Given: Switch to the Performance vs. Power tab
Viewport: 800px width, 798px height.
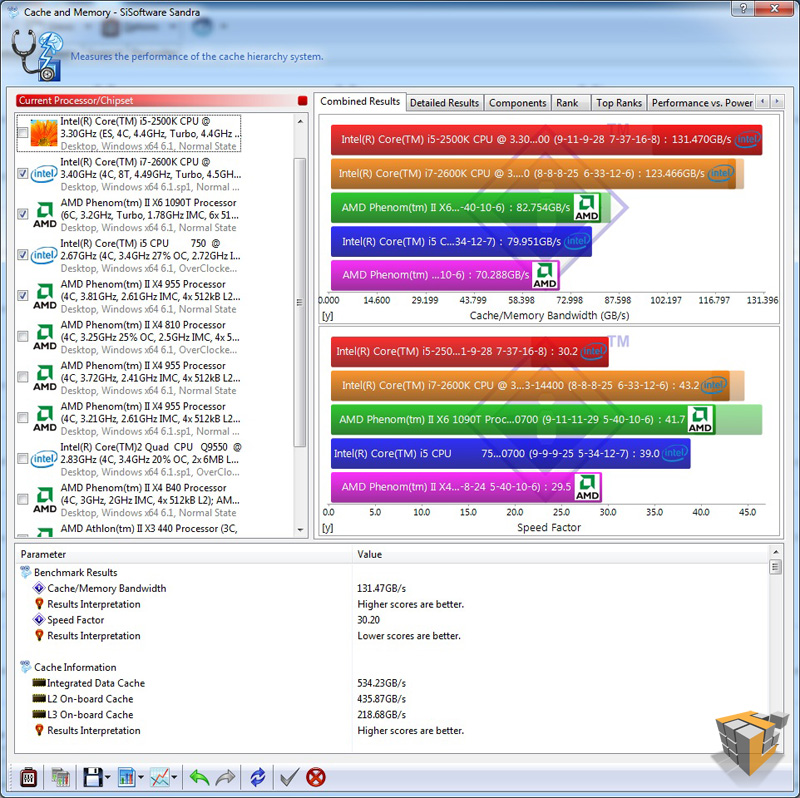Looking at the screenshot, I should pos(702,103).
